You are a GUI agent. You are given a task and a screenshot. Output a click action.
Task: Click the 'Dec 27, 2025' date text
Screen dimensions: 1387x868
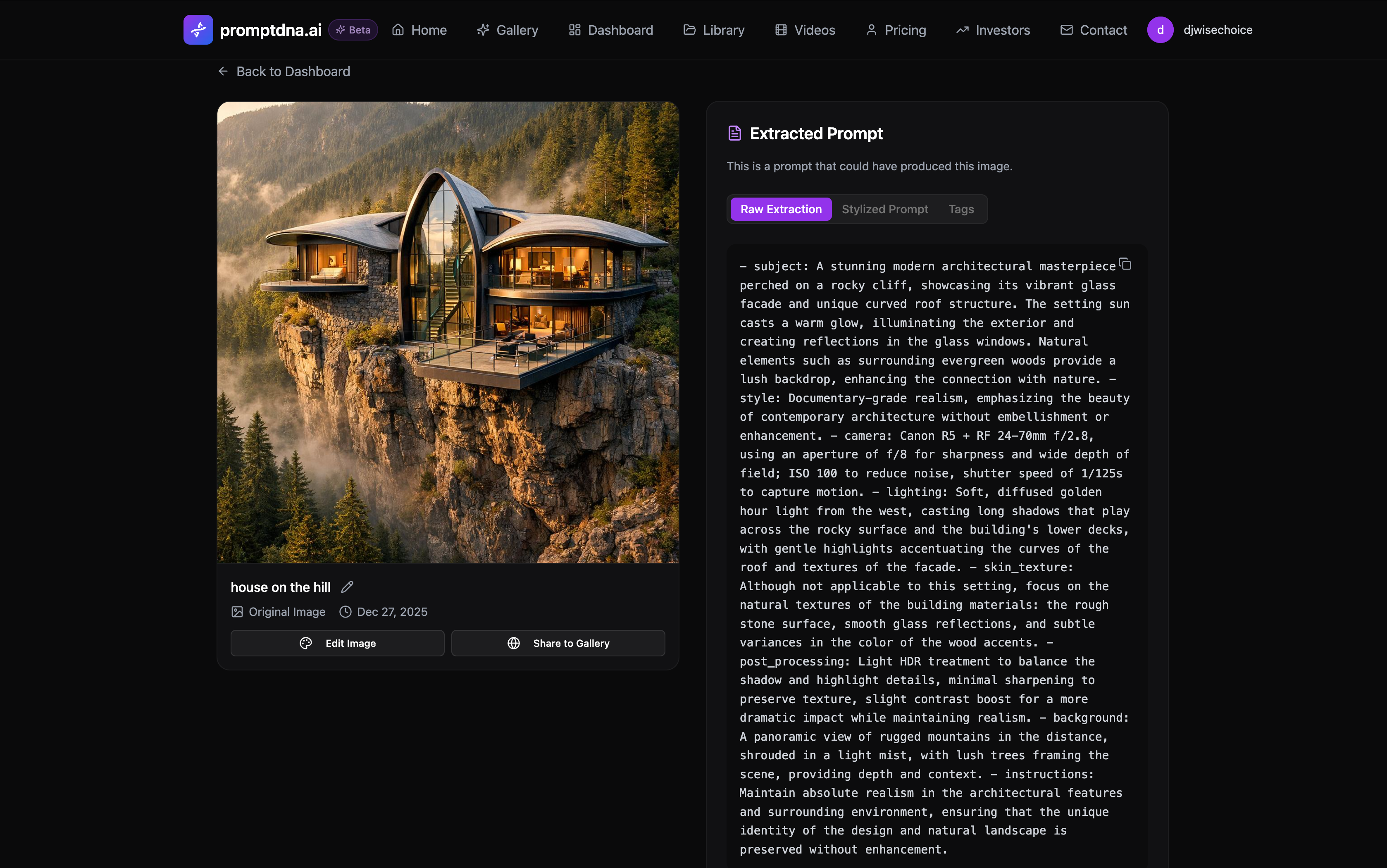pyautogui.click(x=392, y=612)
